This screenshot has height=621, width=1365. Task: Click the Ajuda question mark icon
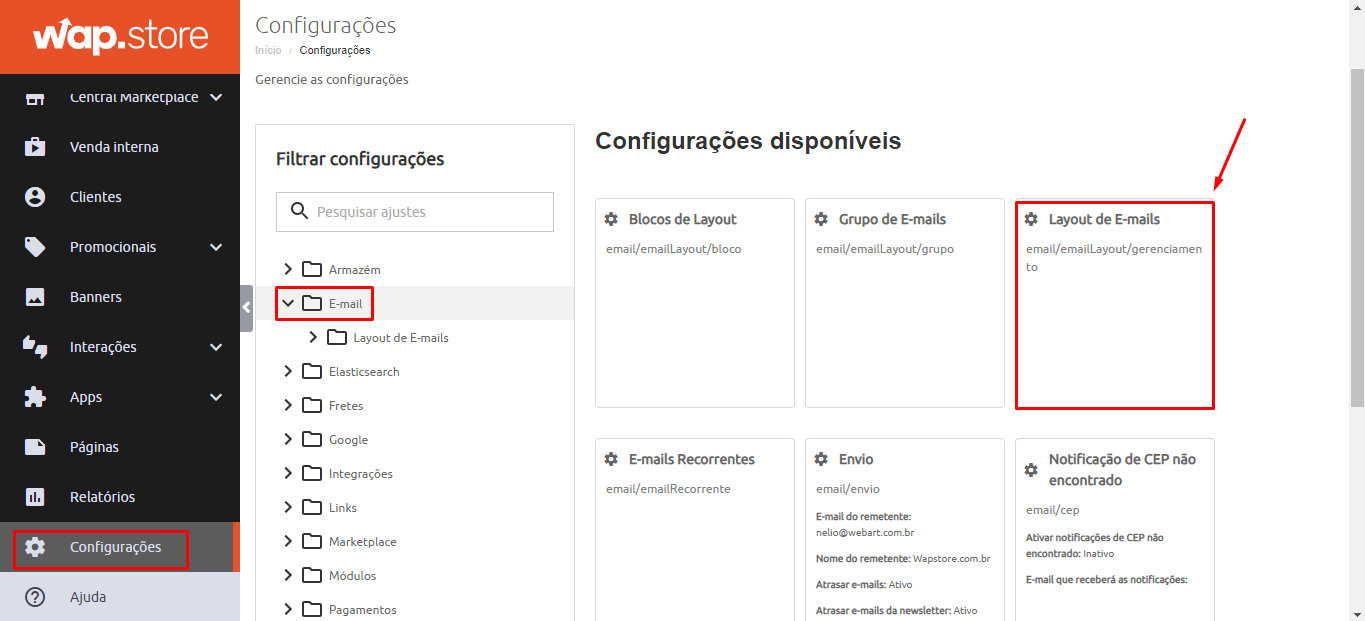coord(35,597)
